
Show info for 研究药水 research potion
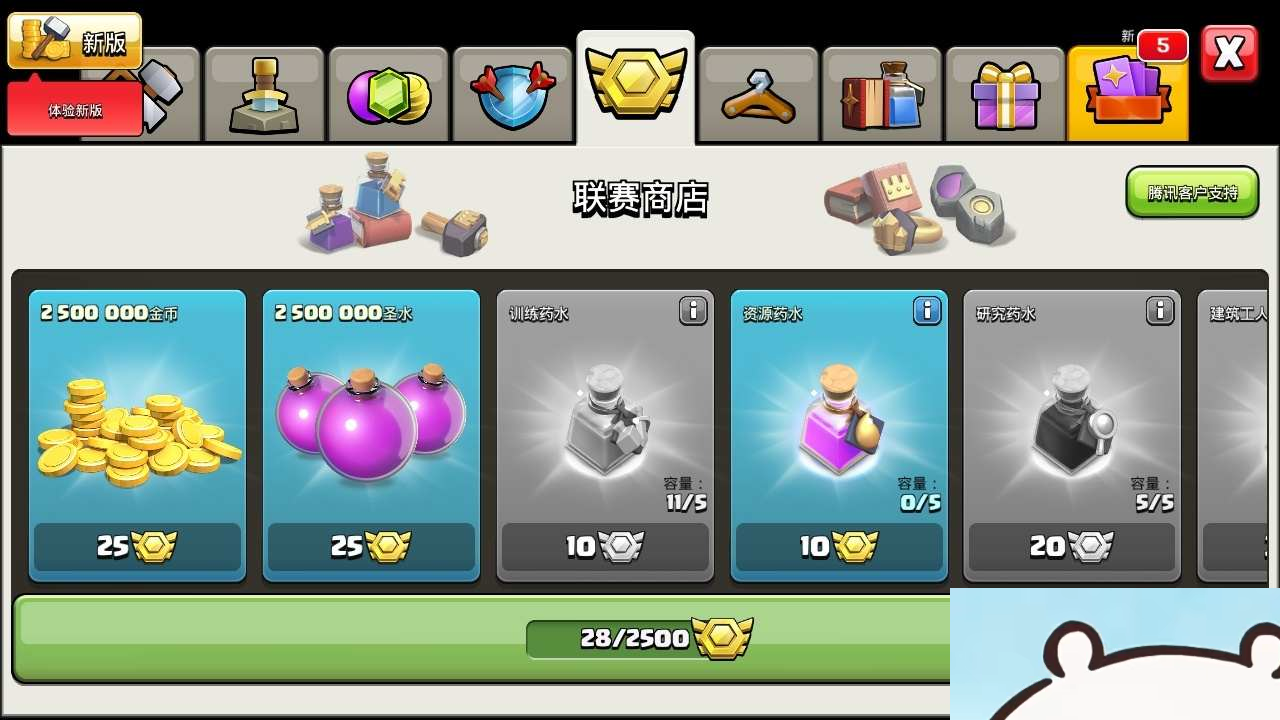(x=1160, y=311)
